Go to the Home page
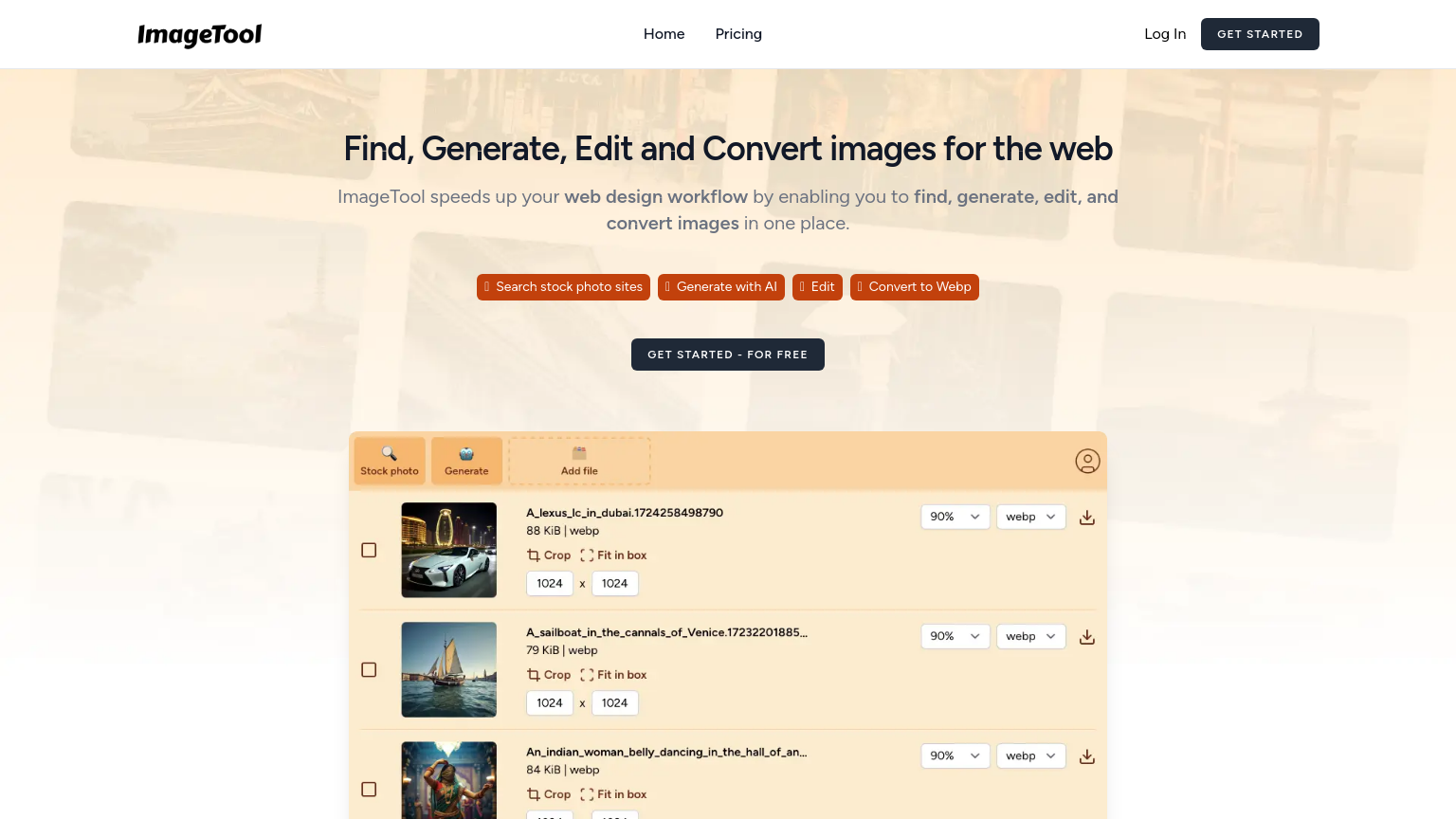The image size is (1456, 819). (x=664, y=34)
